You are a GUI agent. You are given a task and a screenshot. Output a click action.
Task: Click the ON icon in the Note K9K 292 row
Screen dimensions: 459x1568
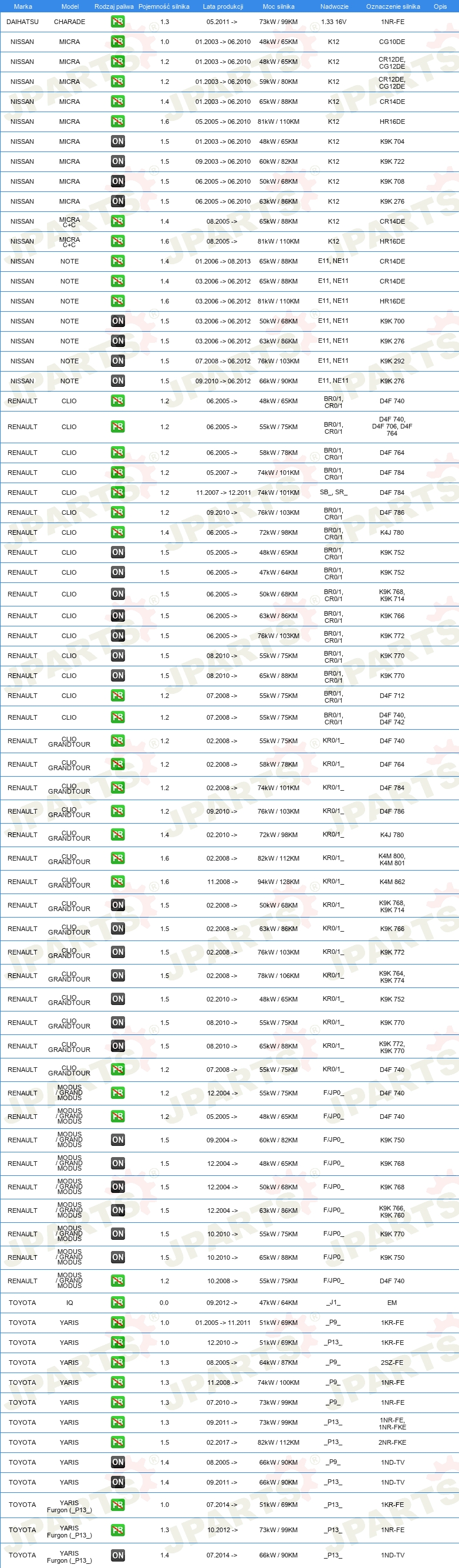tap(117, 361)
